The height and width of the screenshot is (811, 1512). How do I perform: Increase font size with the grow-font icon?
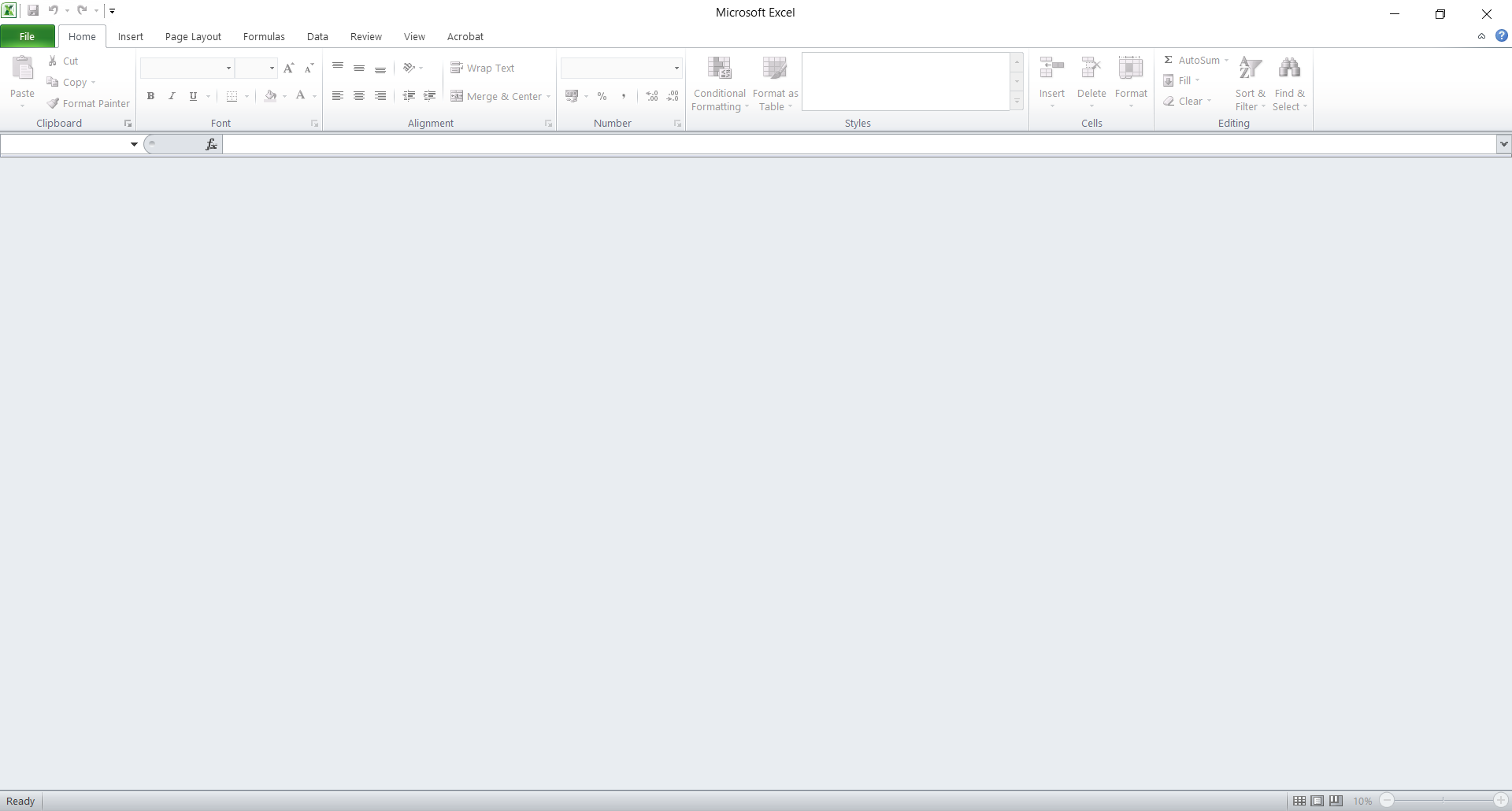pos(289,69)
